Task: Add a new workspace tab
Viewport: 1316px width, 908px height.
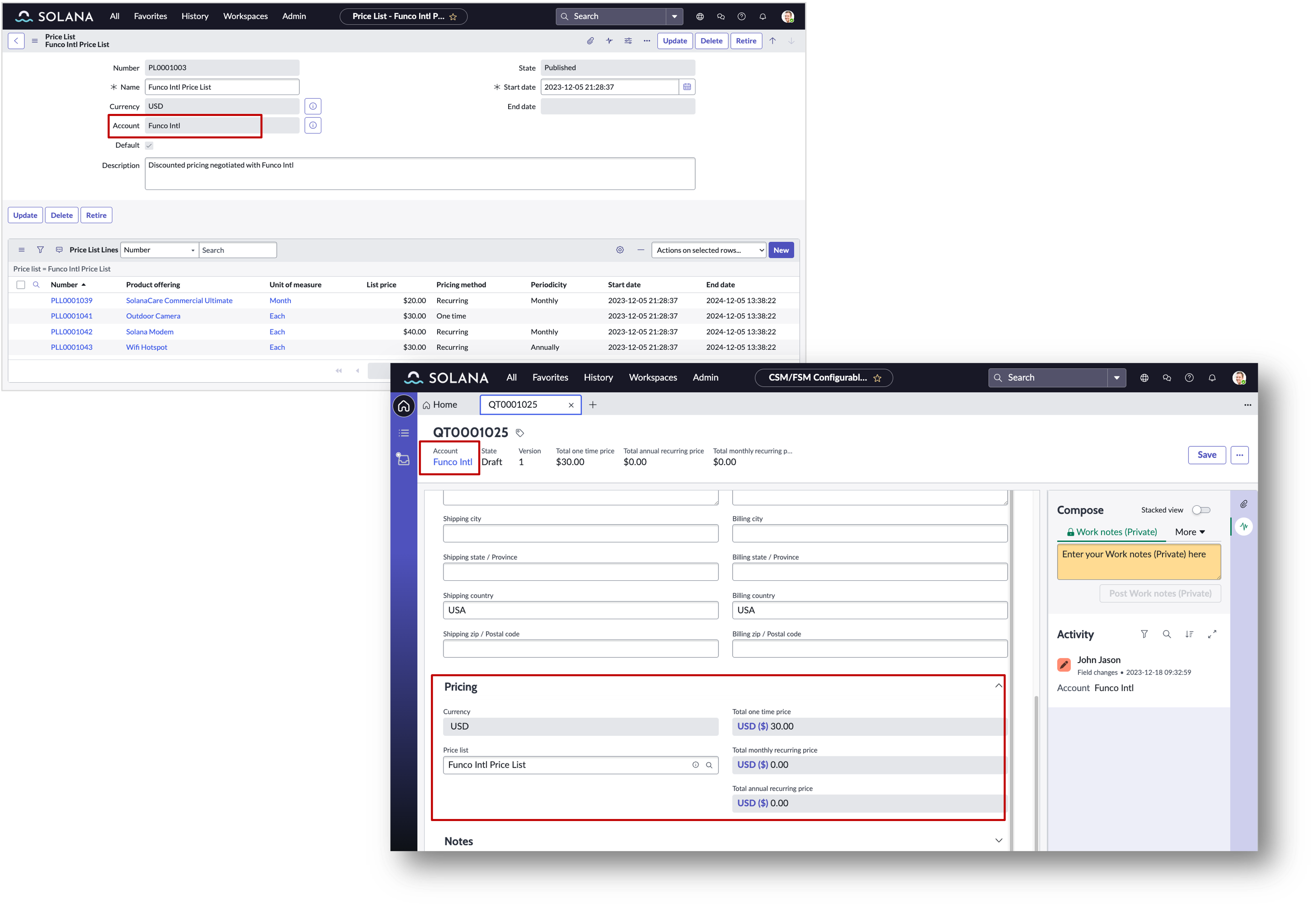Action: [592, 405]
